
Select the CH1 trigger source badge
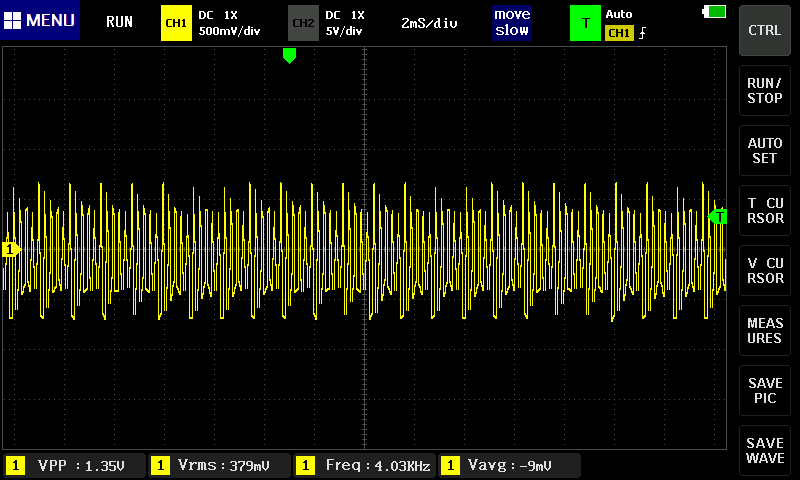click(x=619, y=33)
